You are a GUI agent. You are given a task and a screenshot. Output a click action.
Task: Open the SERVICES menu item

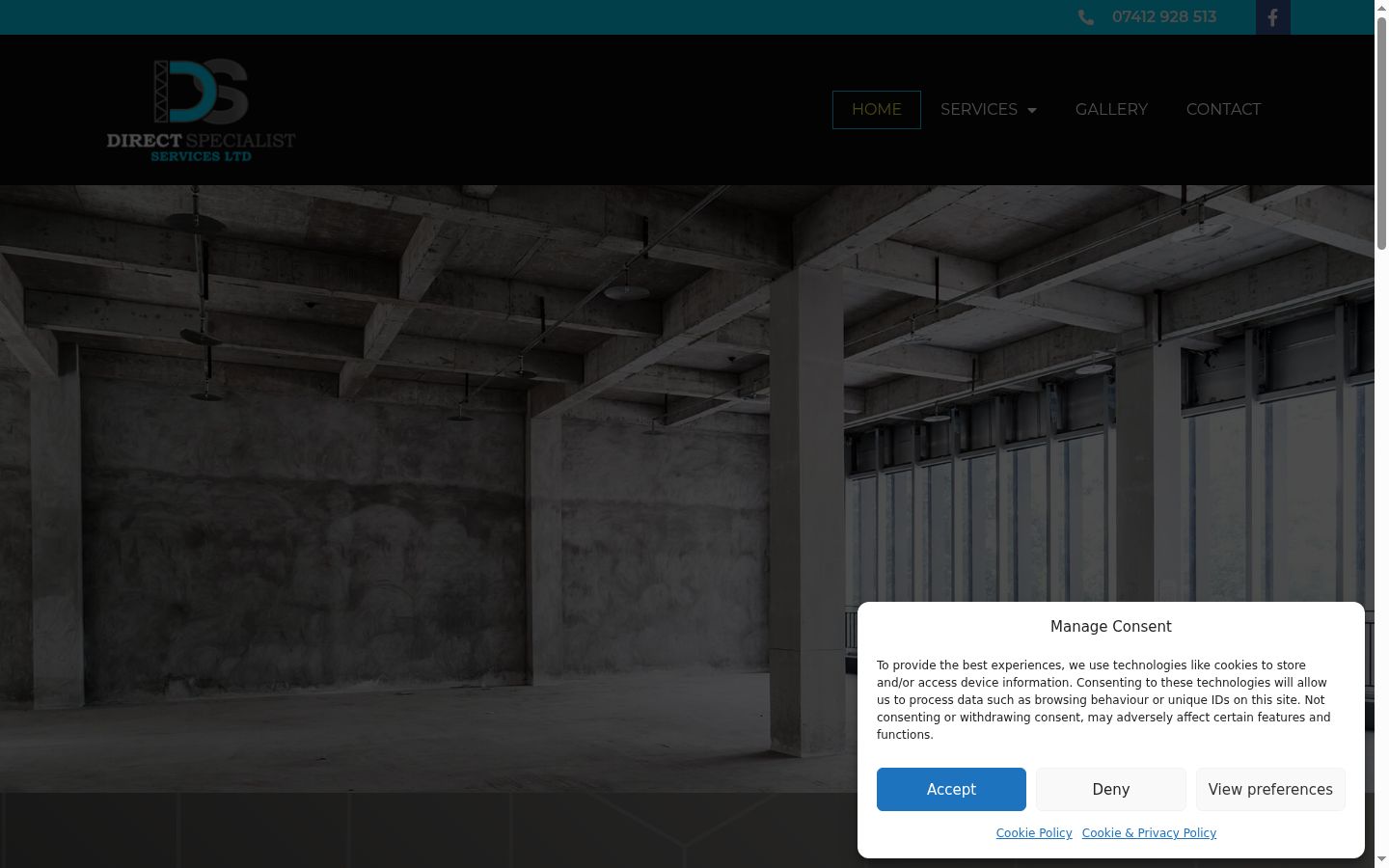[978, 110]
